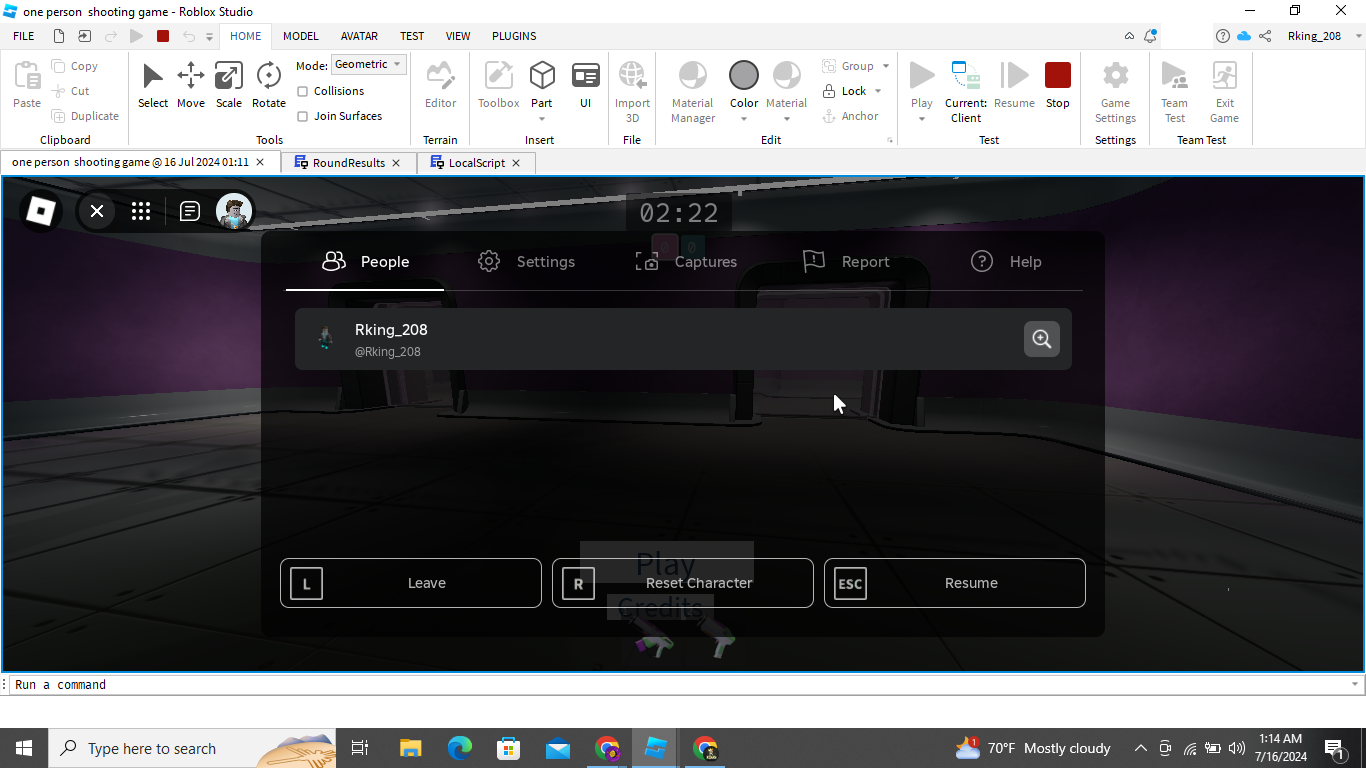The image size is (1366, 768).
Task: Open the quick access toolbar customize arrow
Action: point(210,36)
